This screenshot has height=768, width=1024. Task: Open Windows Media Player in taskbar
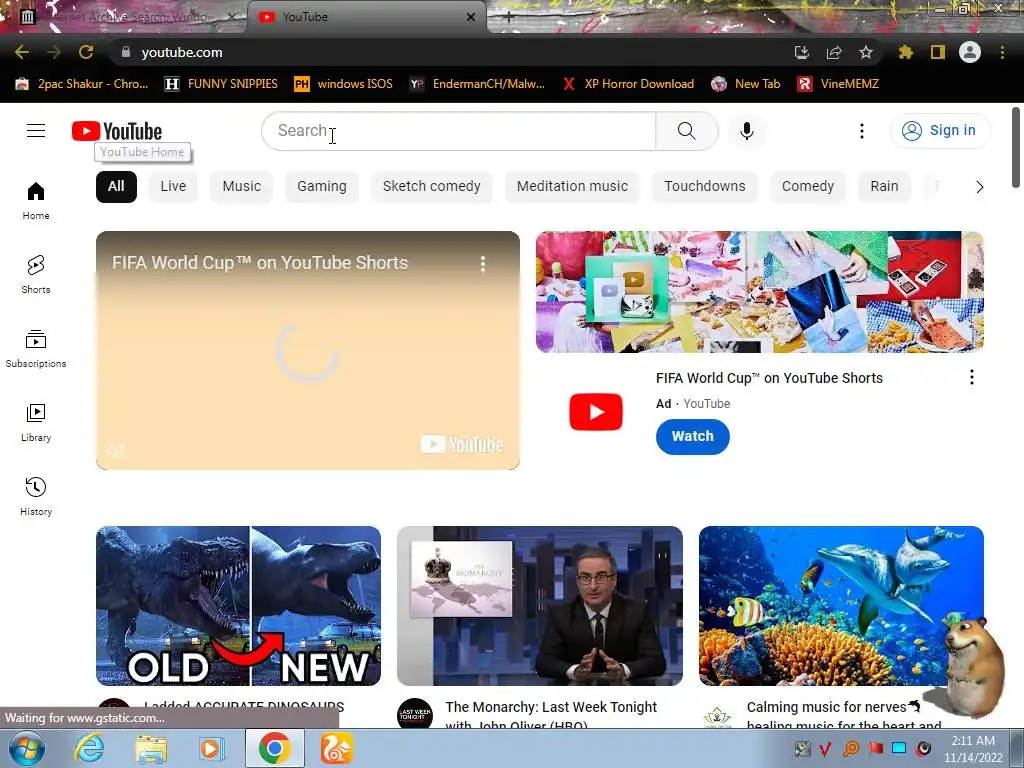[x=211, y=748]
